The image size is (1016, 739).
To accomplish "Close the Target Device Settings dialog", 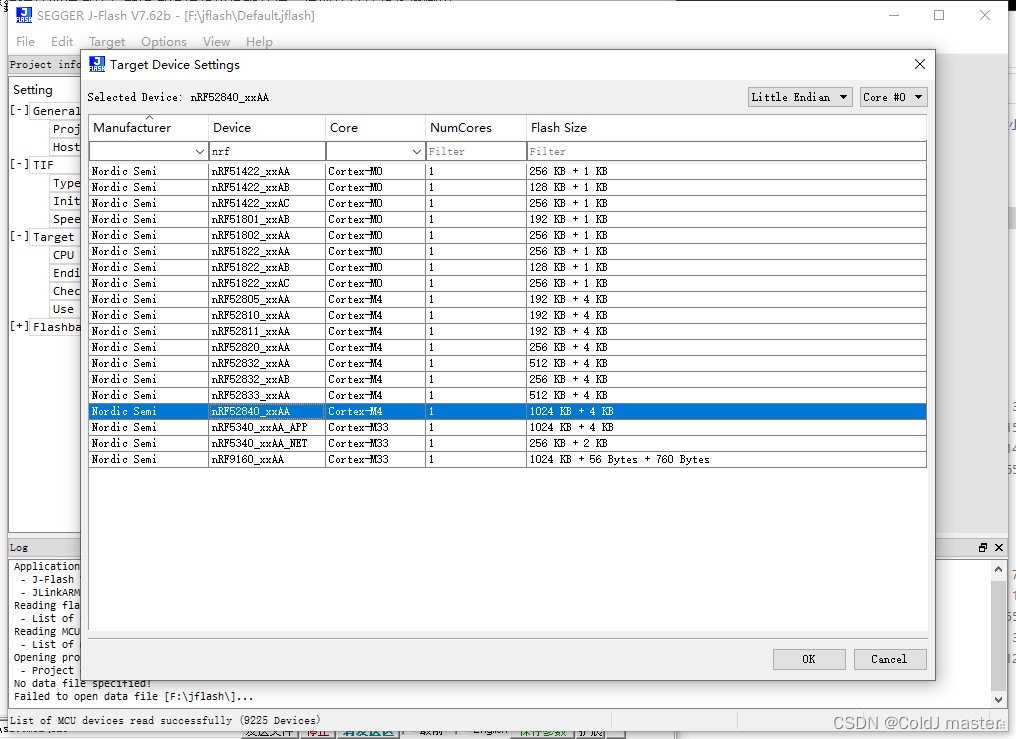I will (919, 64).
